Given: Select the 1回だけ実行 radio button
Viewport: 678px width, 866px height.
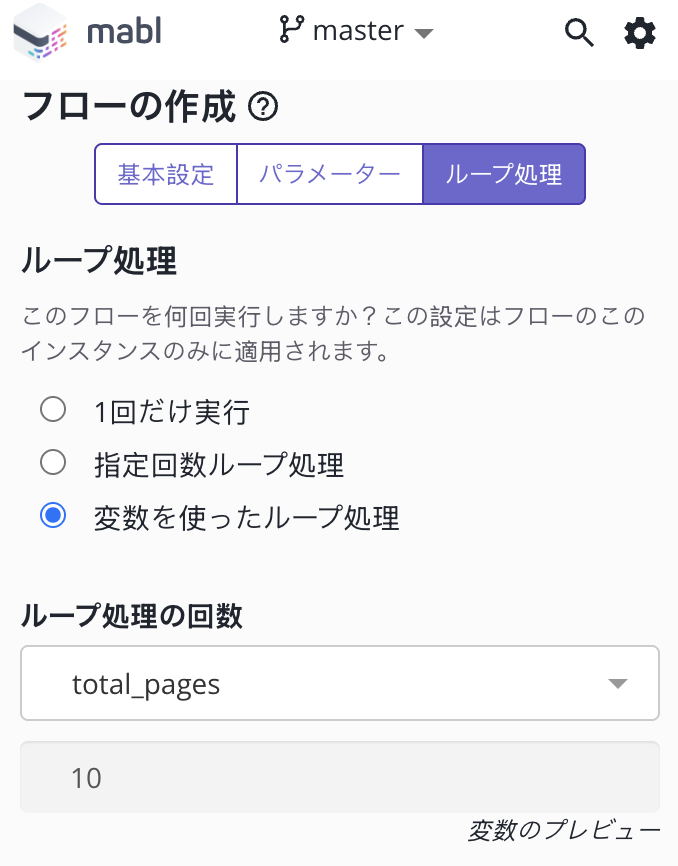Looking at the screenshot, I should tap(52, 409).
